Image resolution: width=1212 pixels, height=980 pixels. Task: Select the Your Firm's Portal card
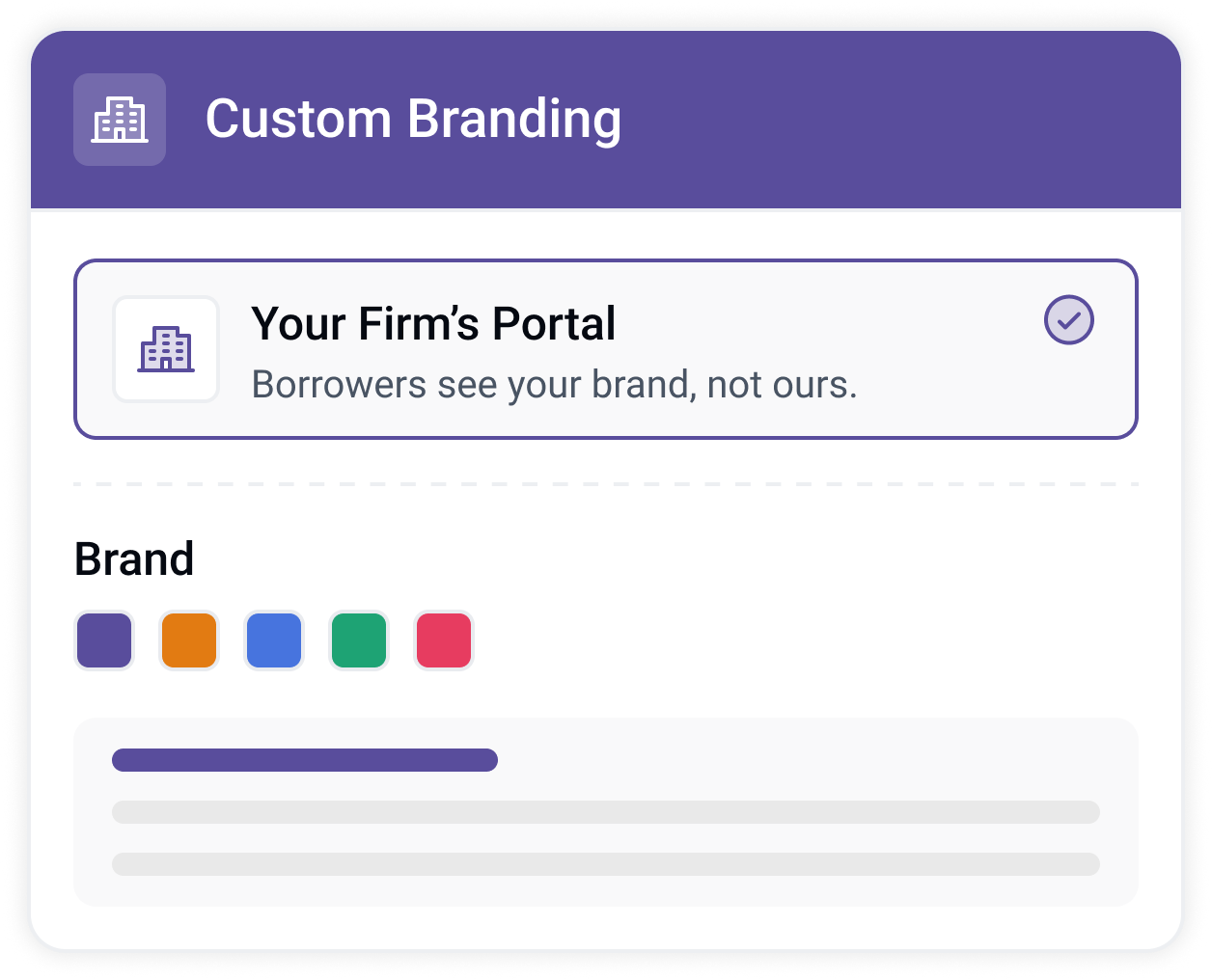pyautogui.click(x=606, y=349)
